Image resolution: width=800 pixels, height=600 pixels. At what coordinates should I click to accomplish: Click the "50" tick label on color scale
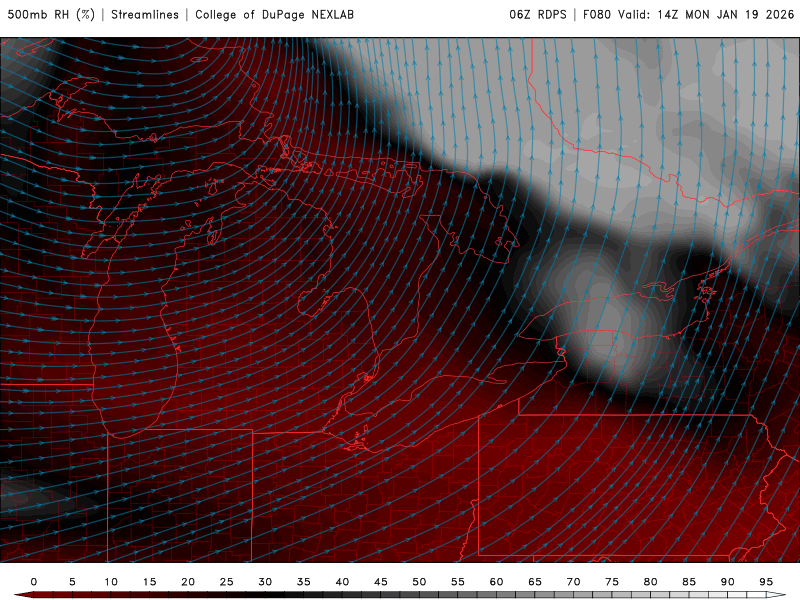[419, 582]
